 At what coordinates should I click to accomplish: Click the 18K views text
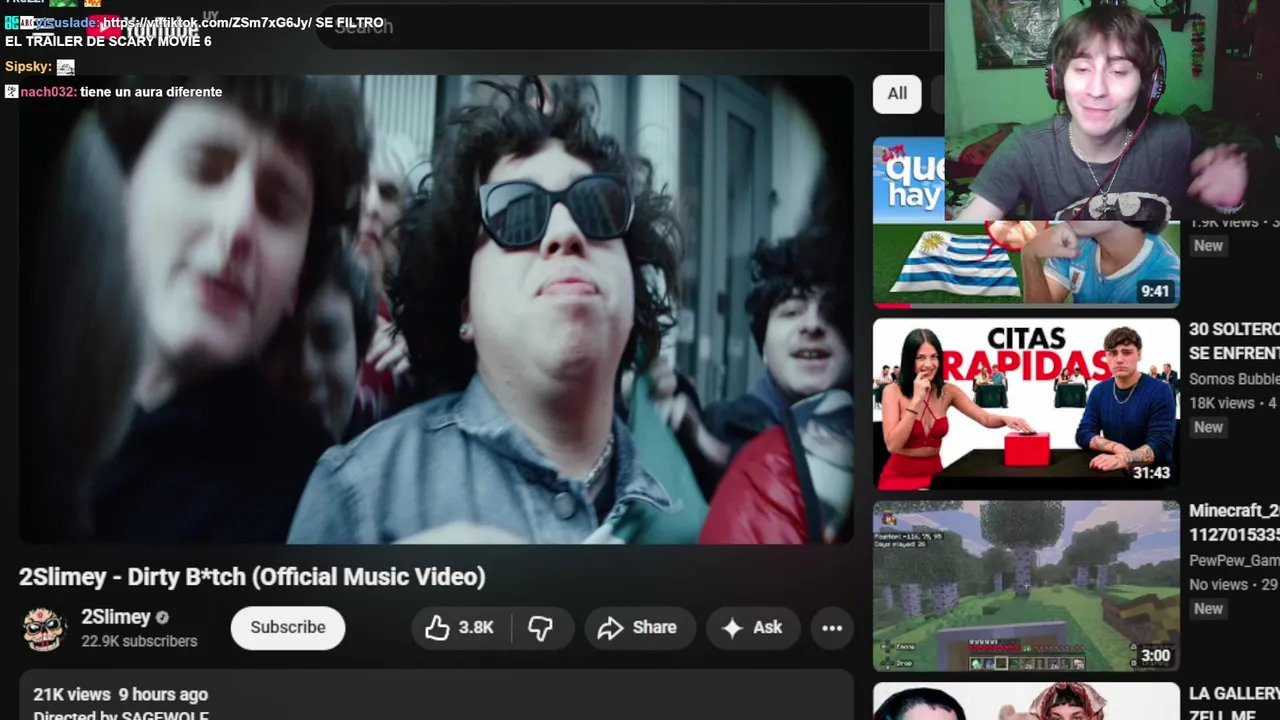tap(1221, 403)
